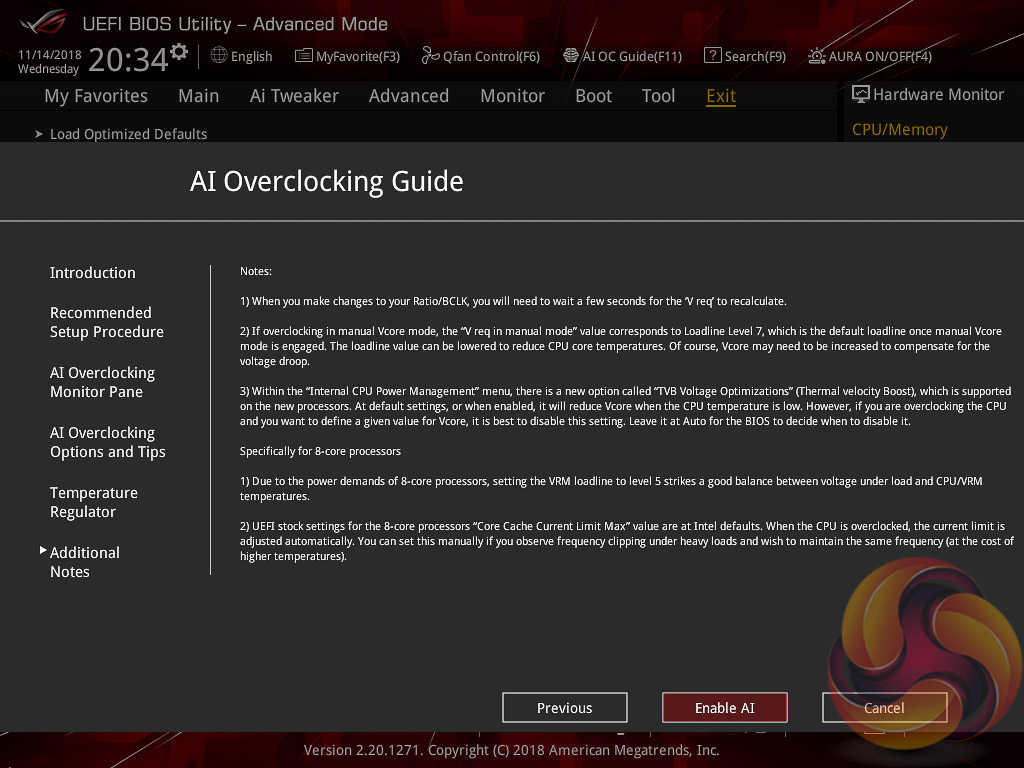Toggle AURA ON/OFF(F4)
The height and width of the screenshot is (768, 1024).
(x=880, y=56)
